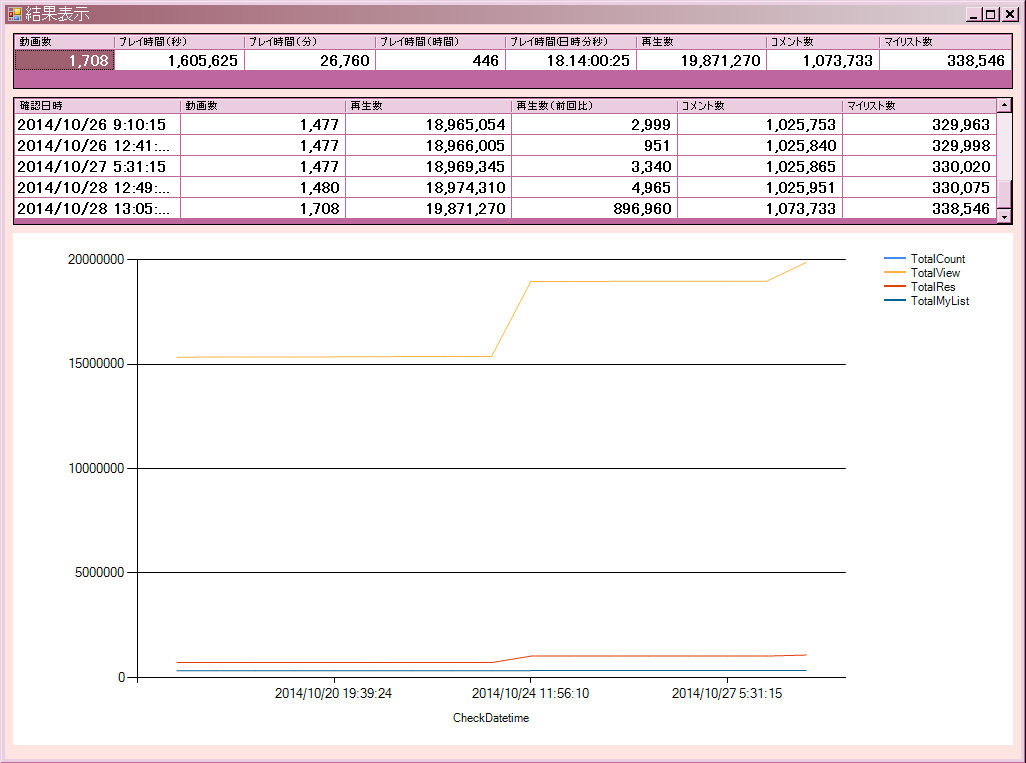Click the コメント数 header in history table

click(759, 105)
